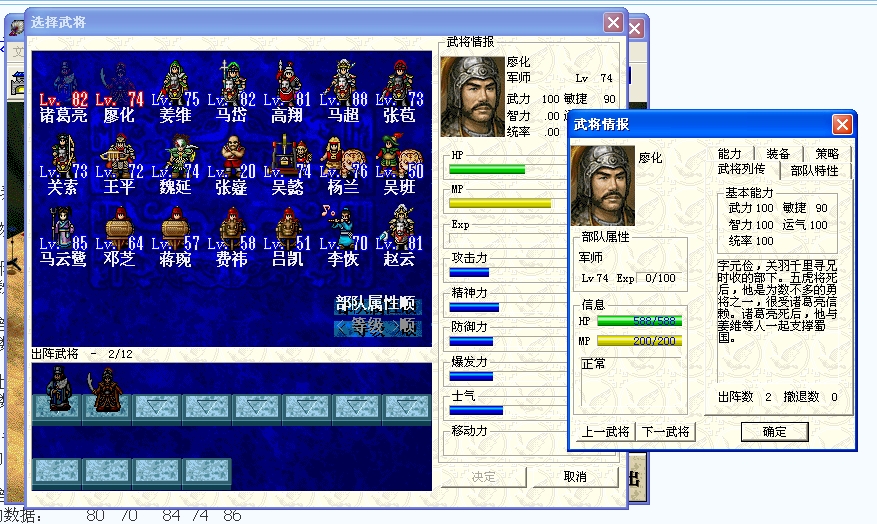Image resolution: width=877 pixels, height=524 pixels.
Task: Click the greyed 决定 button
Action: pyautogui.click(x=483, y=476)
